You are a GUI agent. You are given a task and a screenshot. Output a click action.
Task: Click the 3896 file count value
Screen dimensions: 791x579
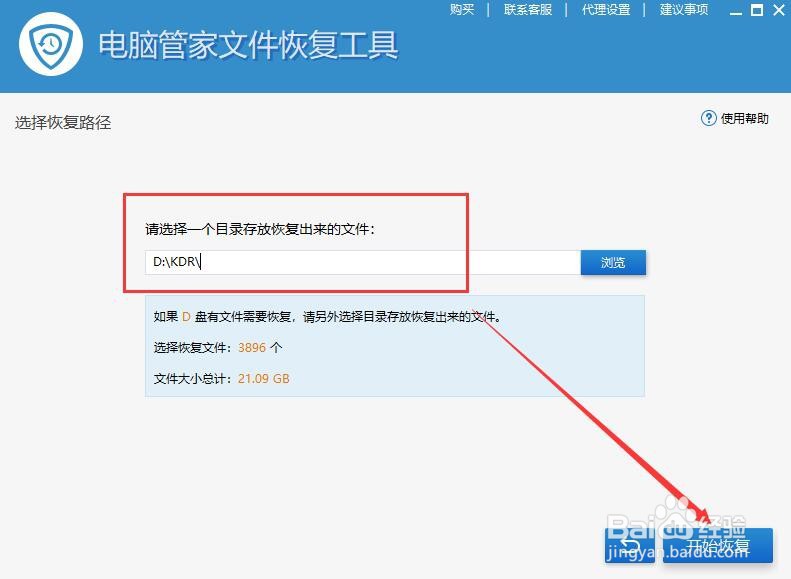click(252, 348)
